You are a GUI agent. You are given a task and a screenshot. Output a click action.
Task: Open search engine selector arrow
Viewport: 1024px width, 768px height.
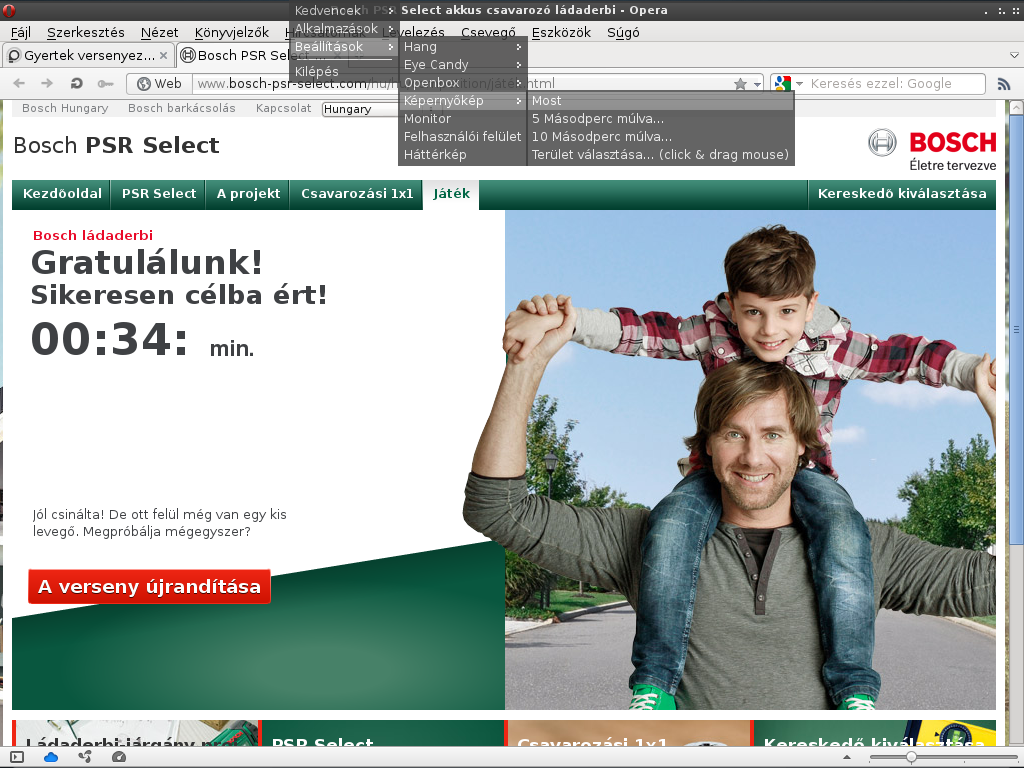coord(799,84)
